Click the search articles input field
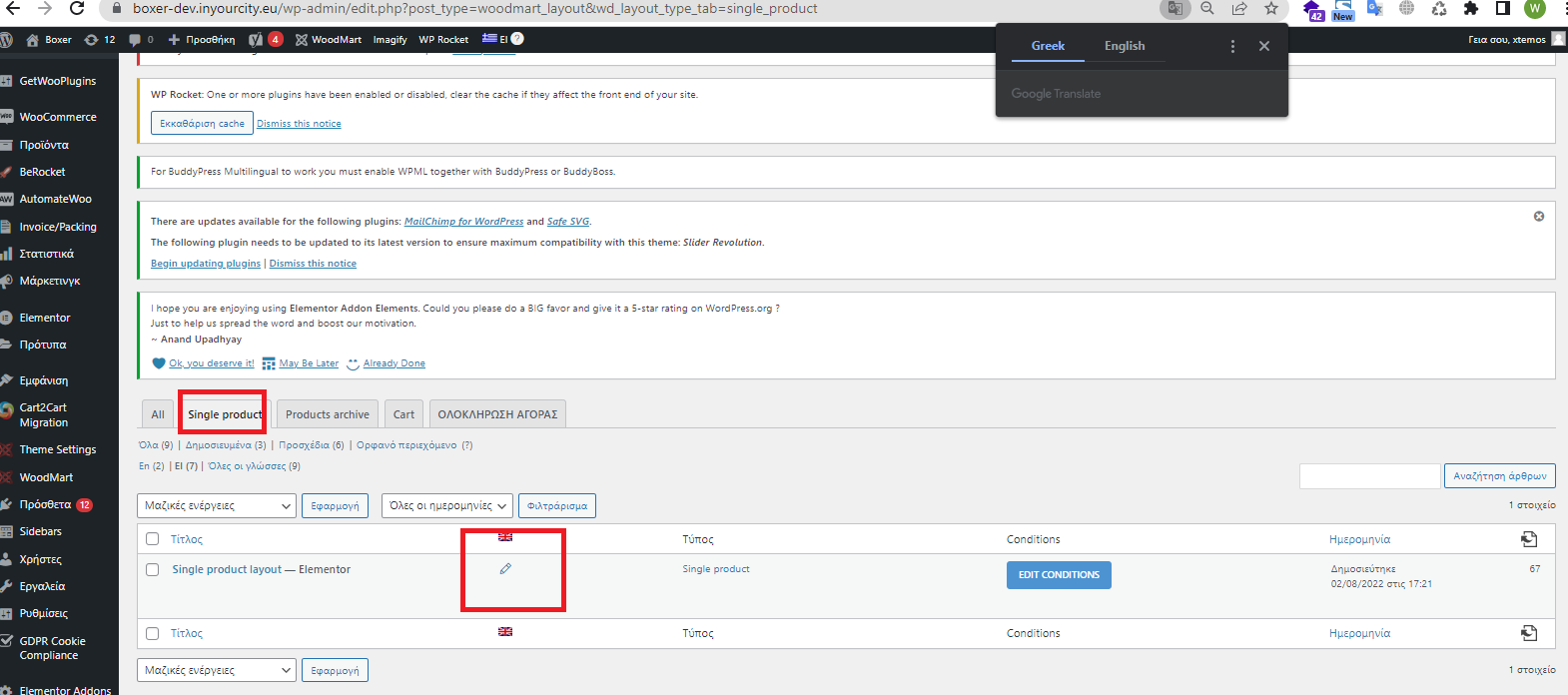1568x695 pixels. 1369,476
